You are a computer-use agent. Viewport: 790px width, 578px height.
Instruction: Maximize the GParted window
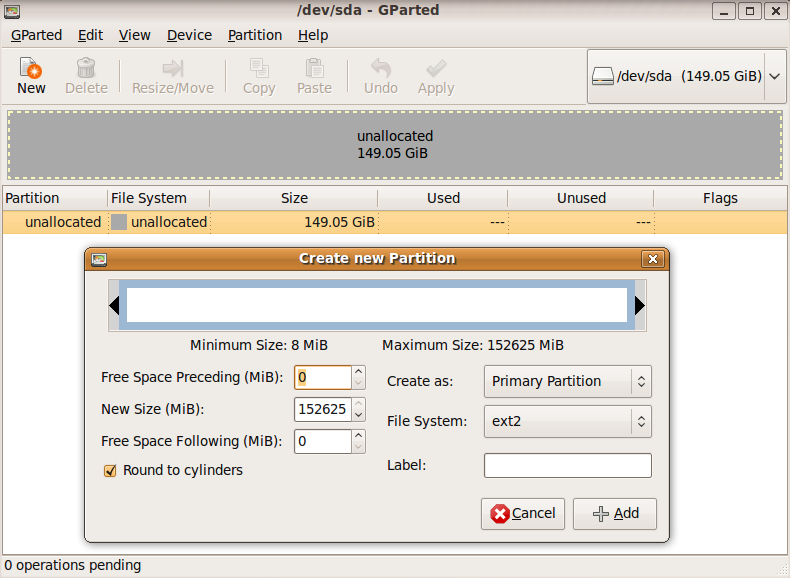pyautogui.click(x=750, y=11)
